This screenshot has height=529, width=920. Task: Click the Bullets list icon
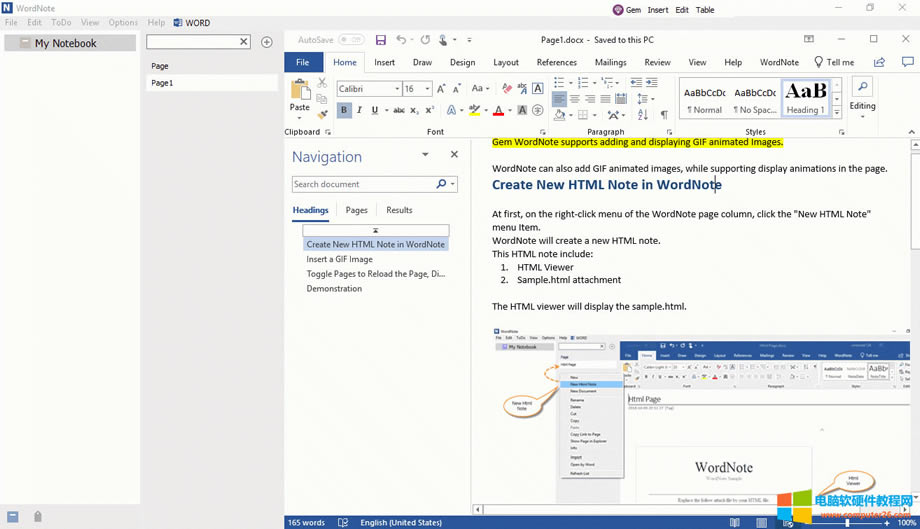pos(559,83)
